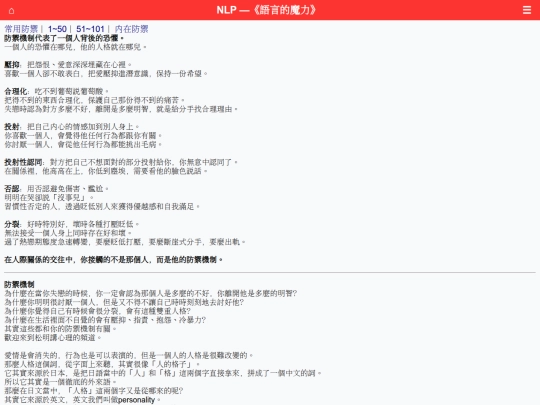Click the line starting 它其實來源於日本
The height and width of the screenshot is (405, 540).
[x=163, y=373]
